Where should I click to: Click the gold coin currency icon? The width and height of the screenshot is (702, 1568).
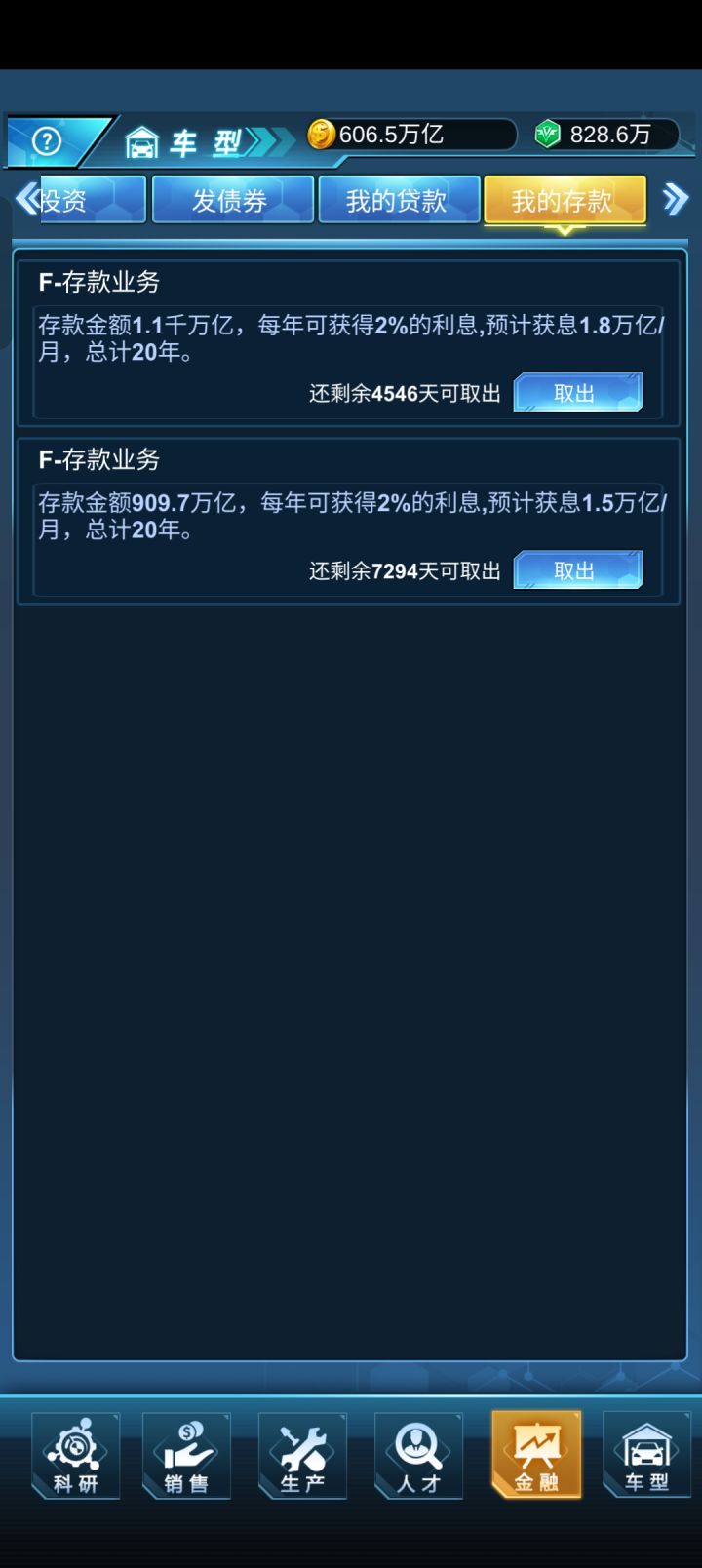coord(321,135)
